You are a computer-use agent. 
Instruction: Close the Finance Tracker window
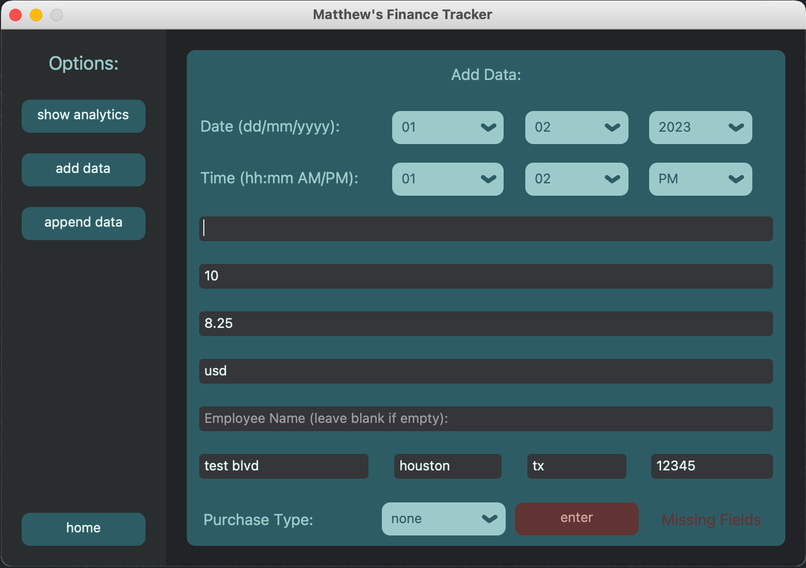(x=15, y=15)
